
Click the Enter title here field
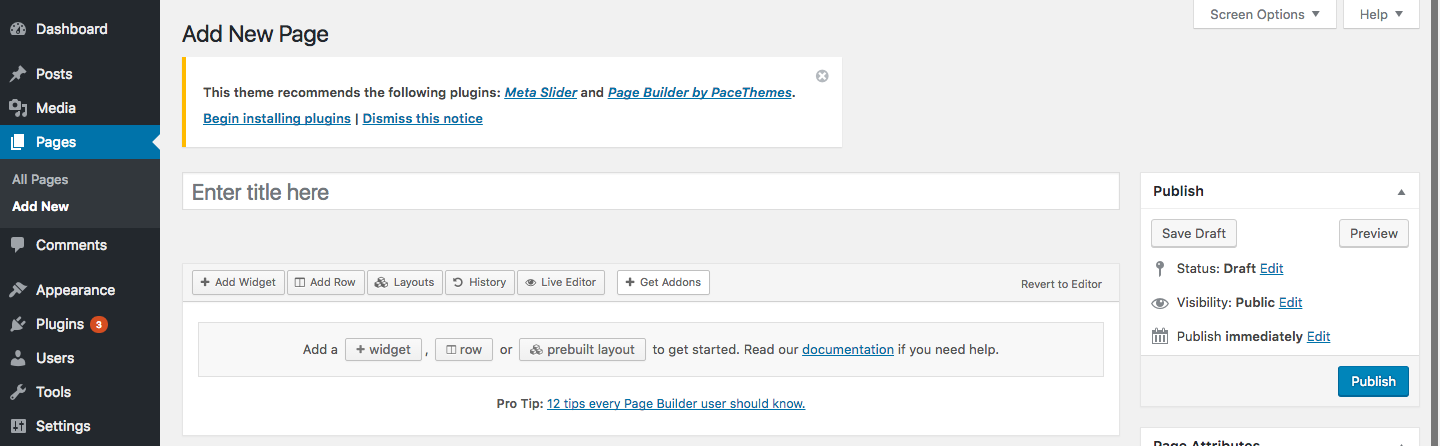coord(650,192)
